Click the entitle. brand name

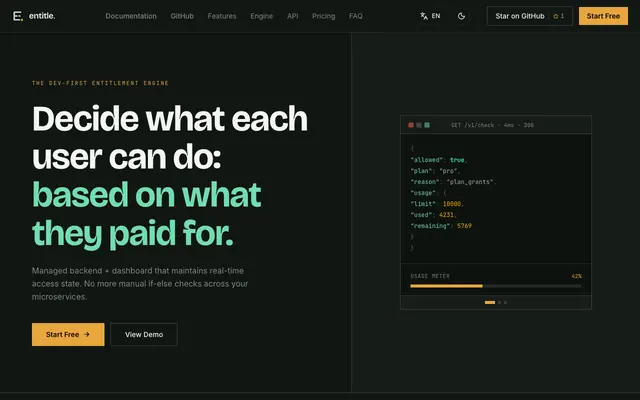(x=42, y=16)
